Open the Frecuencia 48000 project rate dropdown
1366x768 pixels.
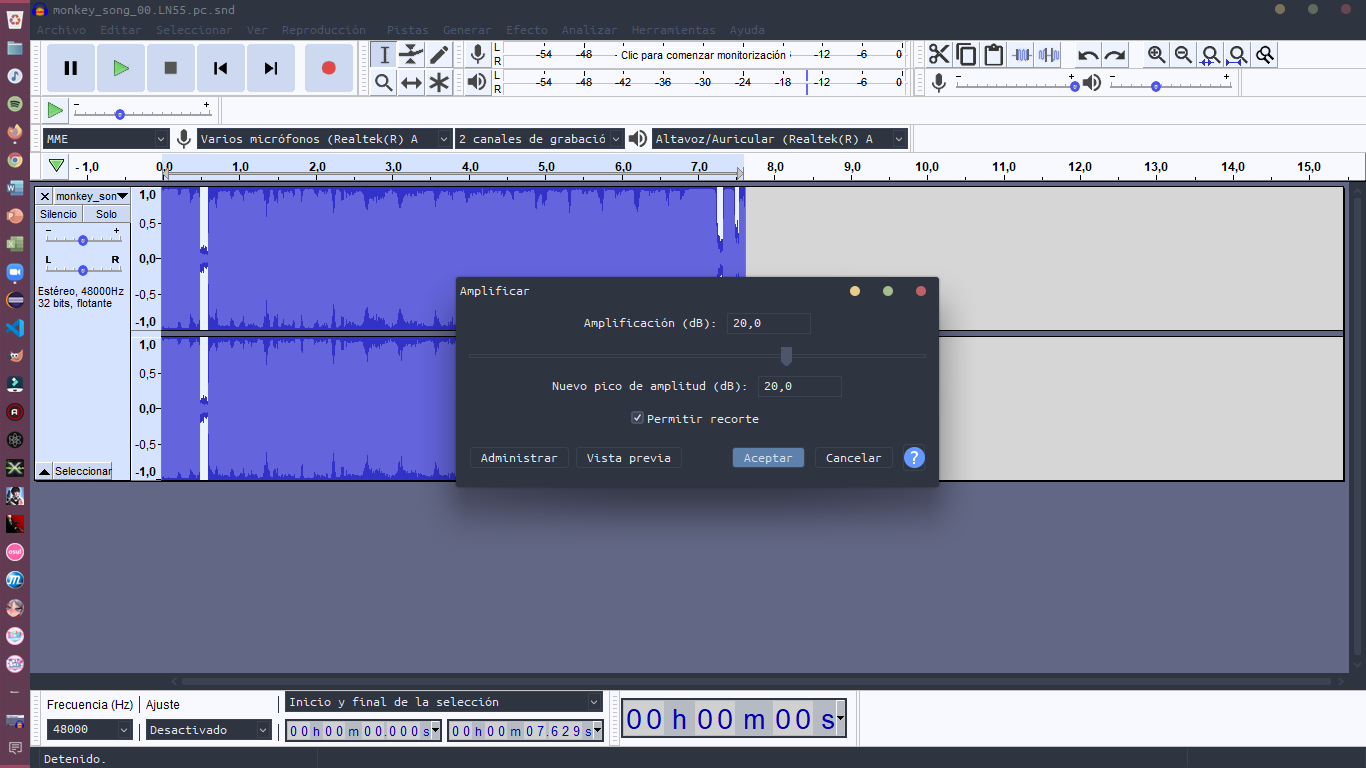[x=89, y=730]
